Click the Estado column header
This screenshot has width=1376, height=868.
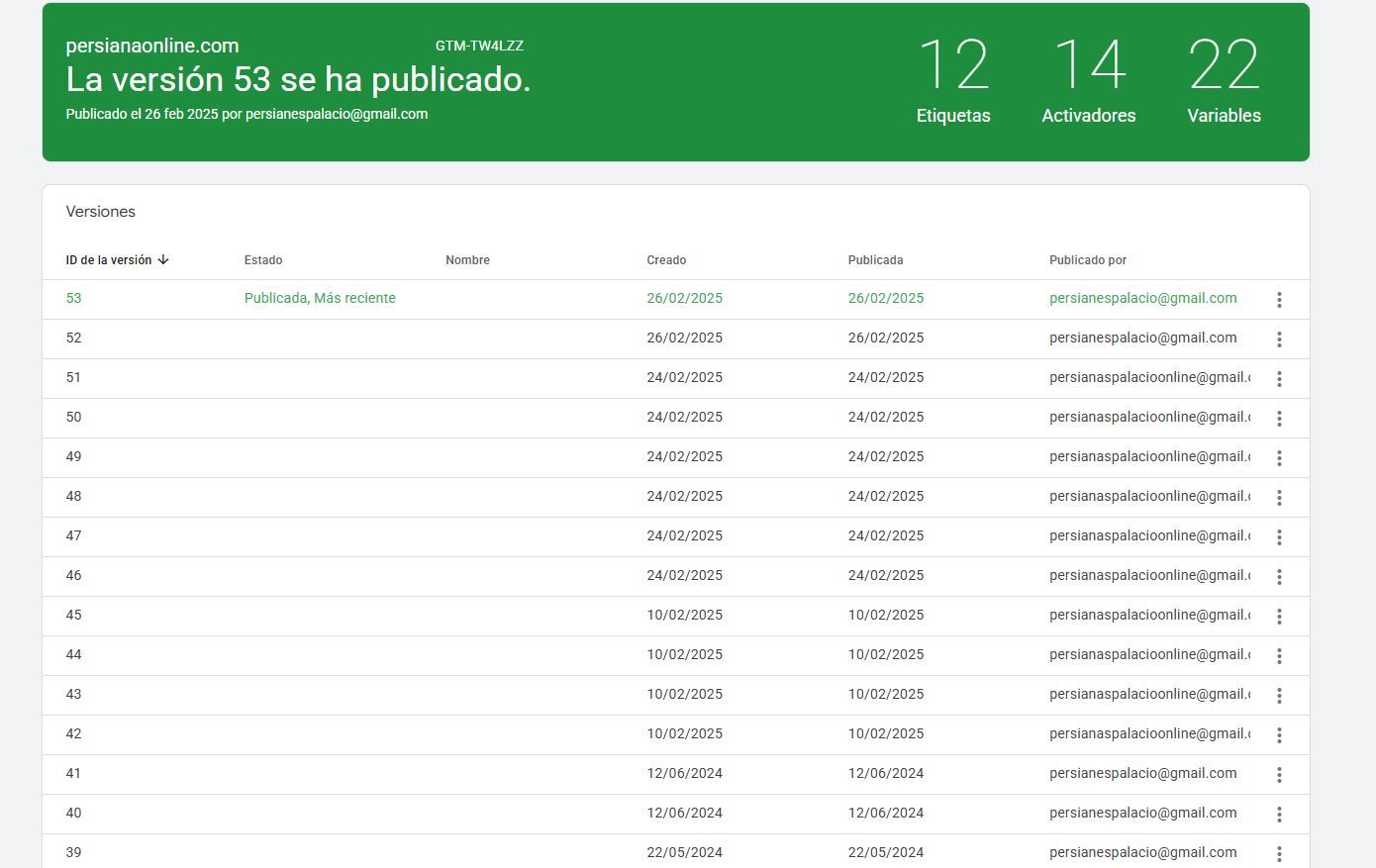pyautogui.click(x=263, y=260)
